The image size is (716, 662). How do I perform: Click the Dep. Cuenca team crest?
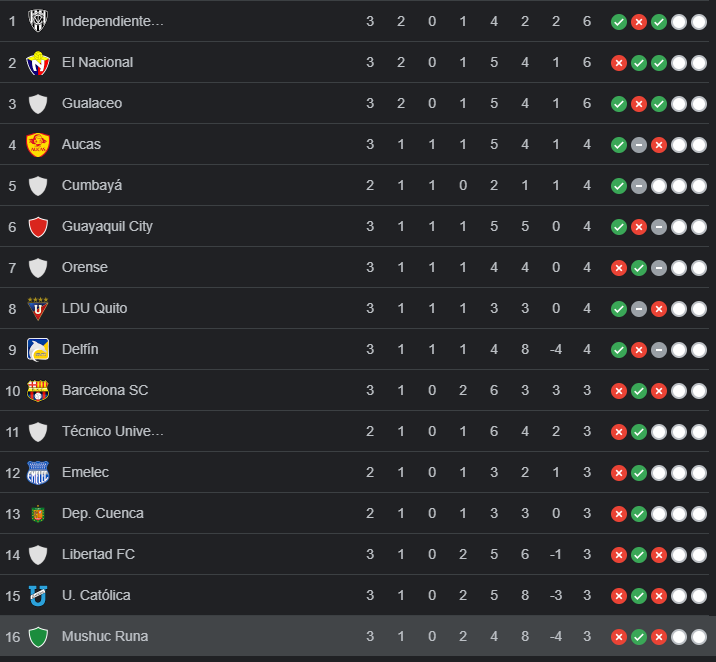(38, 514)
